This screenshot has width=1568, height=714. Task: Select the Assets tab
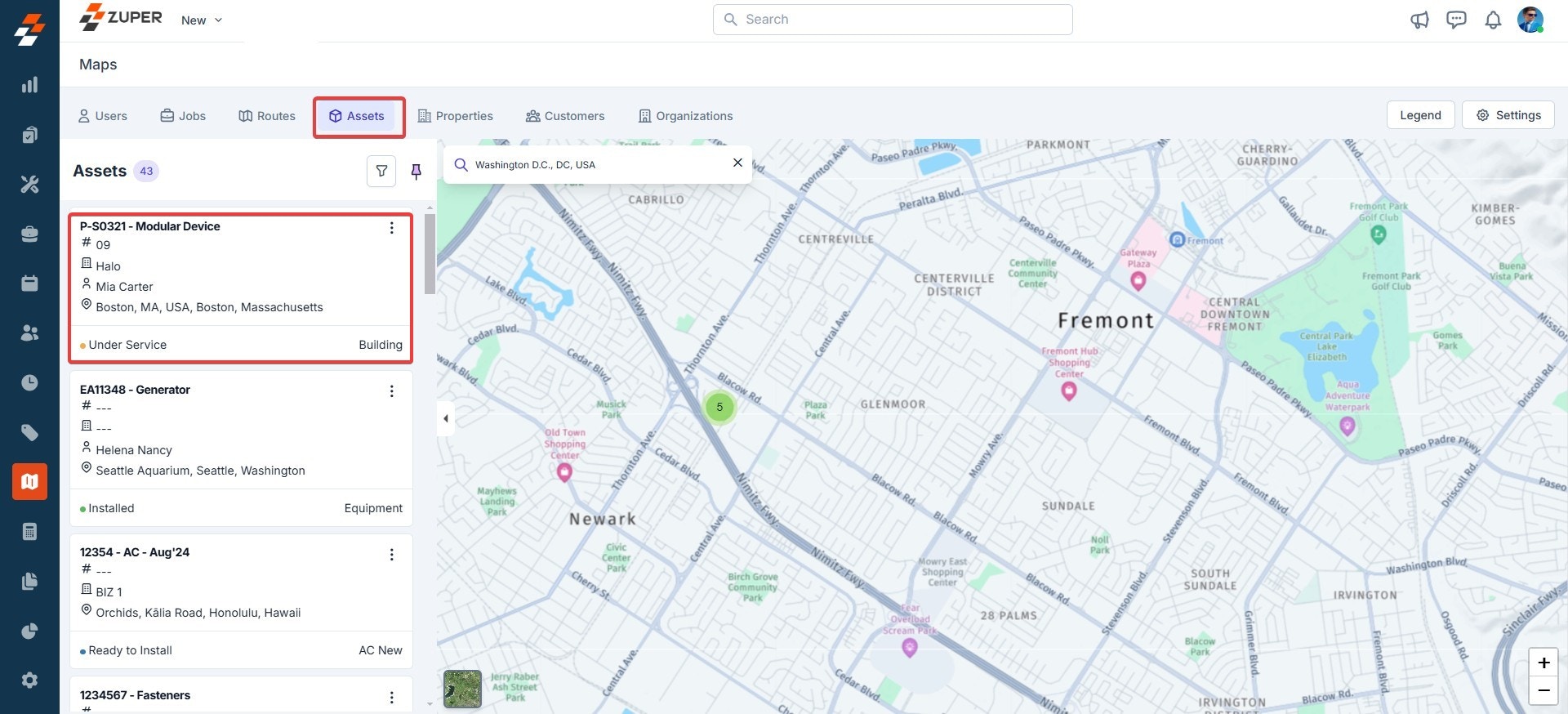357,116
